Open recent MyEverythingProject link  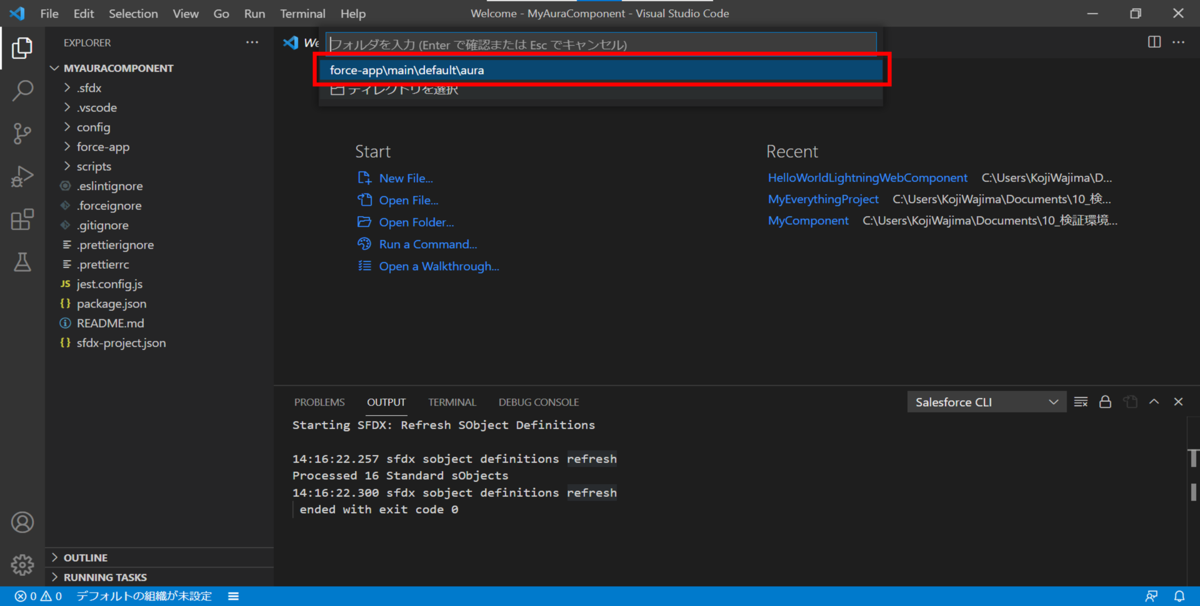point(823,199)
